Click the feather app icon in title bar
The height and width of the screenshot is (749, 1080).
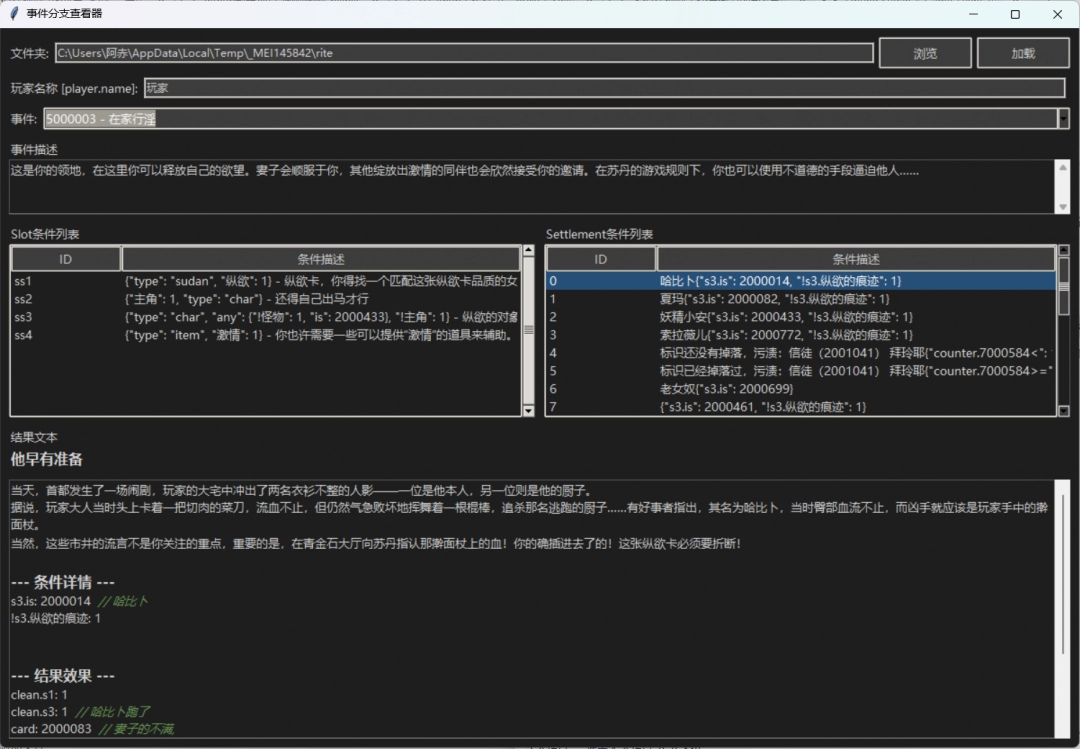[x=12, y=14]
